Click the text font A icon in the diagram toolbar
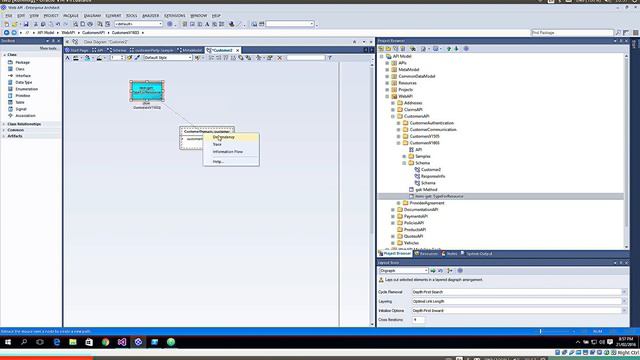The width and height of the screenshot is (640, 360). [68, 58]
